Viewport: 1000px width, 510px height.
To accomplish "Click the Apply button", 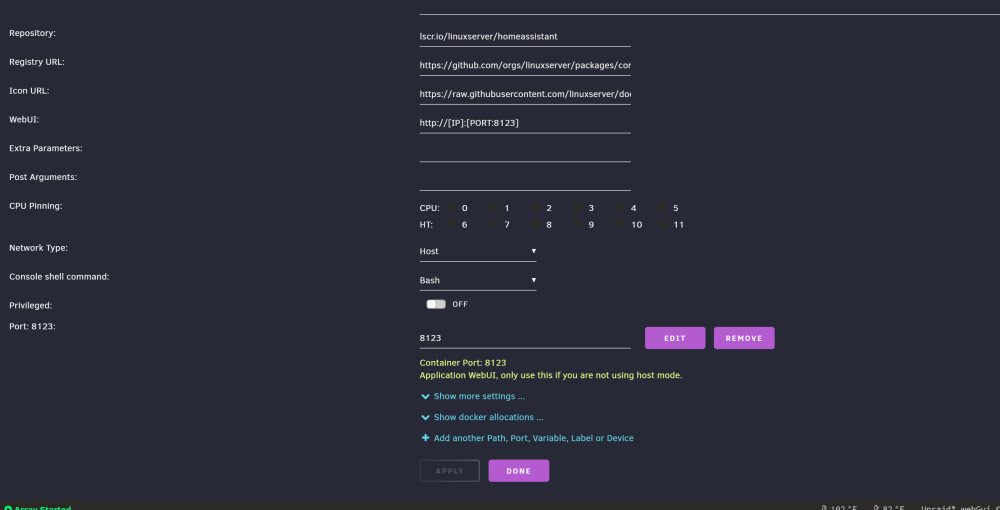I will tap(450, 470).
